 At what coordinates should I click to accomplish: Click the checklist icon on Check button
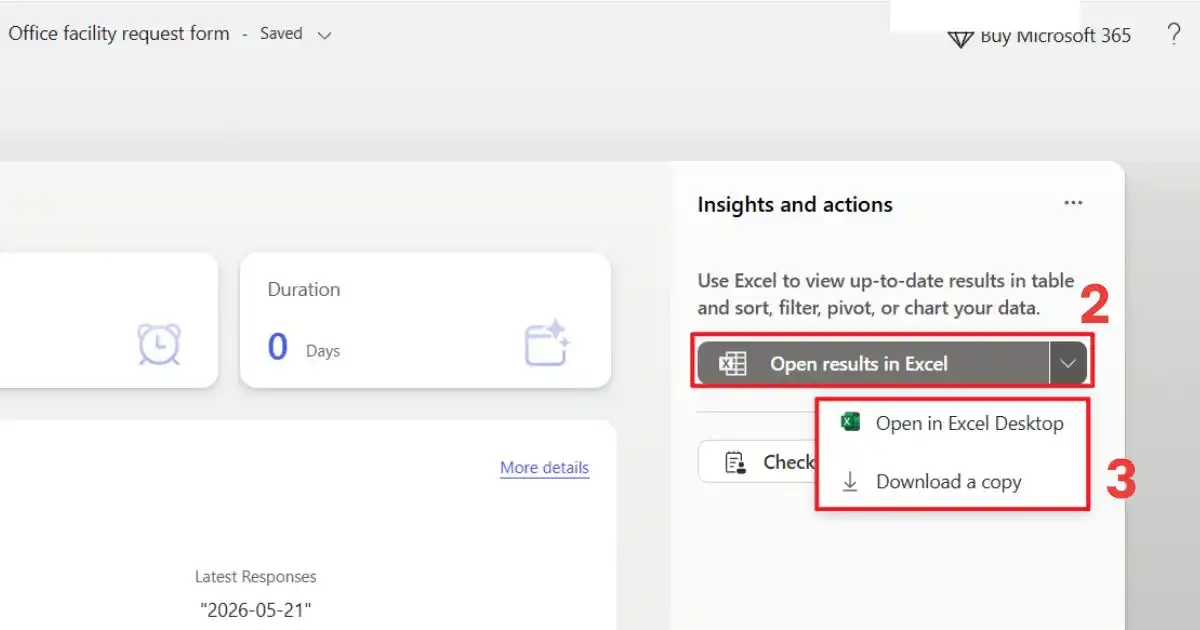point(736,462)
